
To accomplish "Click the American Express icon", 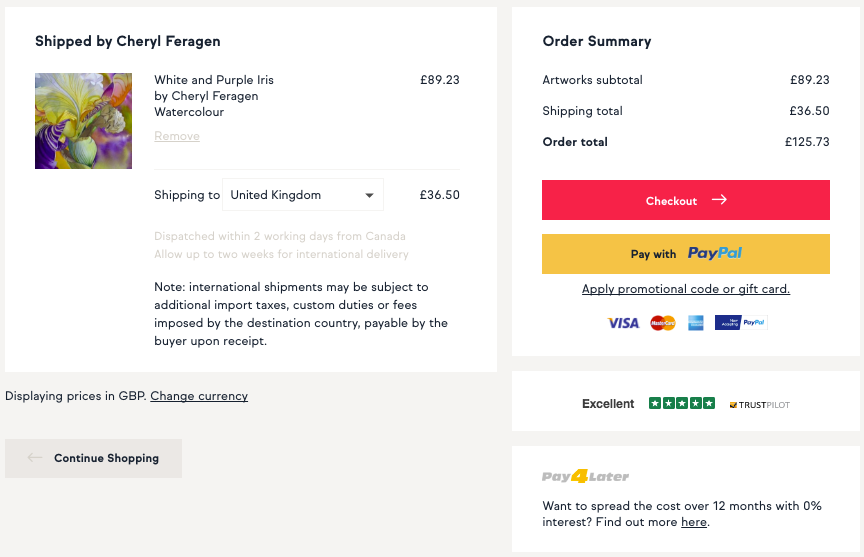I will [x=696, y=323].
